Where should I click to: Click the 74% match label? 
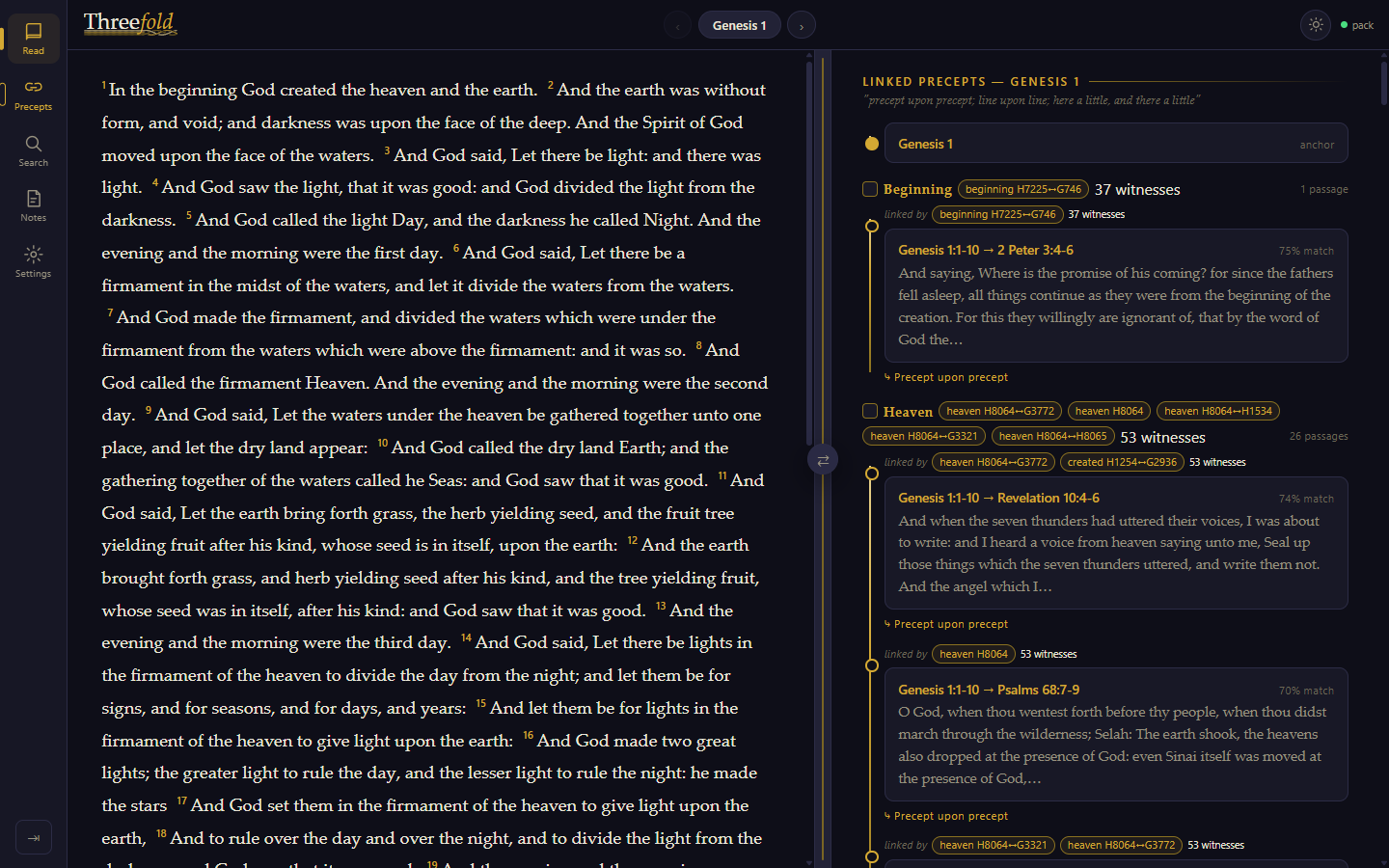click(x=1306, y=499)
